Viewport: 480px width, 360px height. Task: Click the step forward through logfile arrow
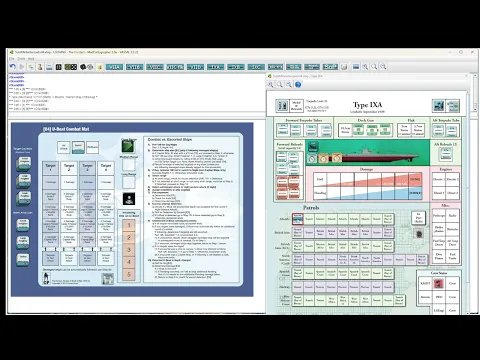(22, 67)
